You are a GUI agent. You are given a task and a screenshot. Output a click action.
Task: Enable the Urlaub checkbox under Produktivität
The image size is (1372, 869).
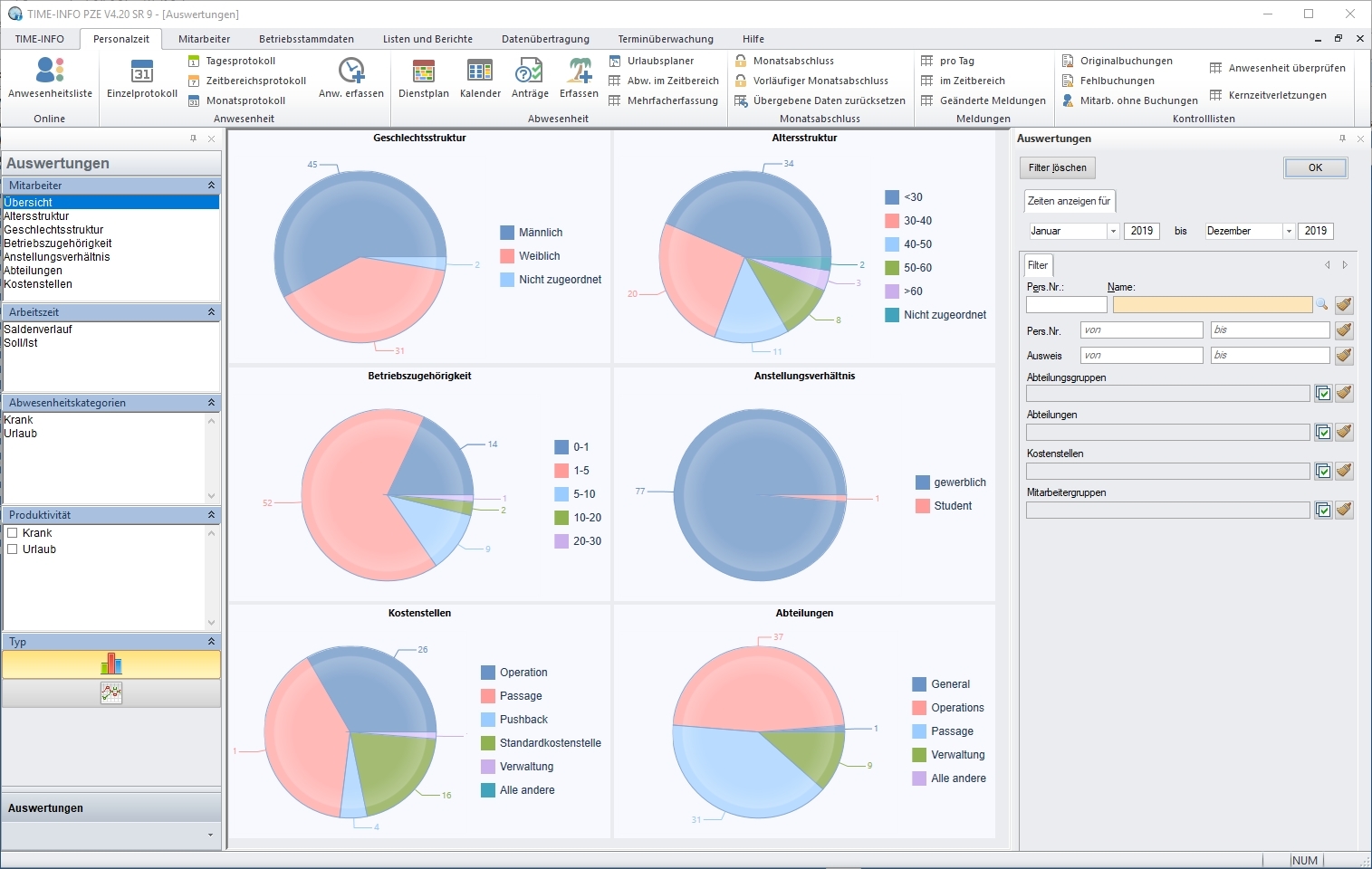tap(13, 549)
